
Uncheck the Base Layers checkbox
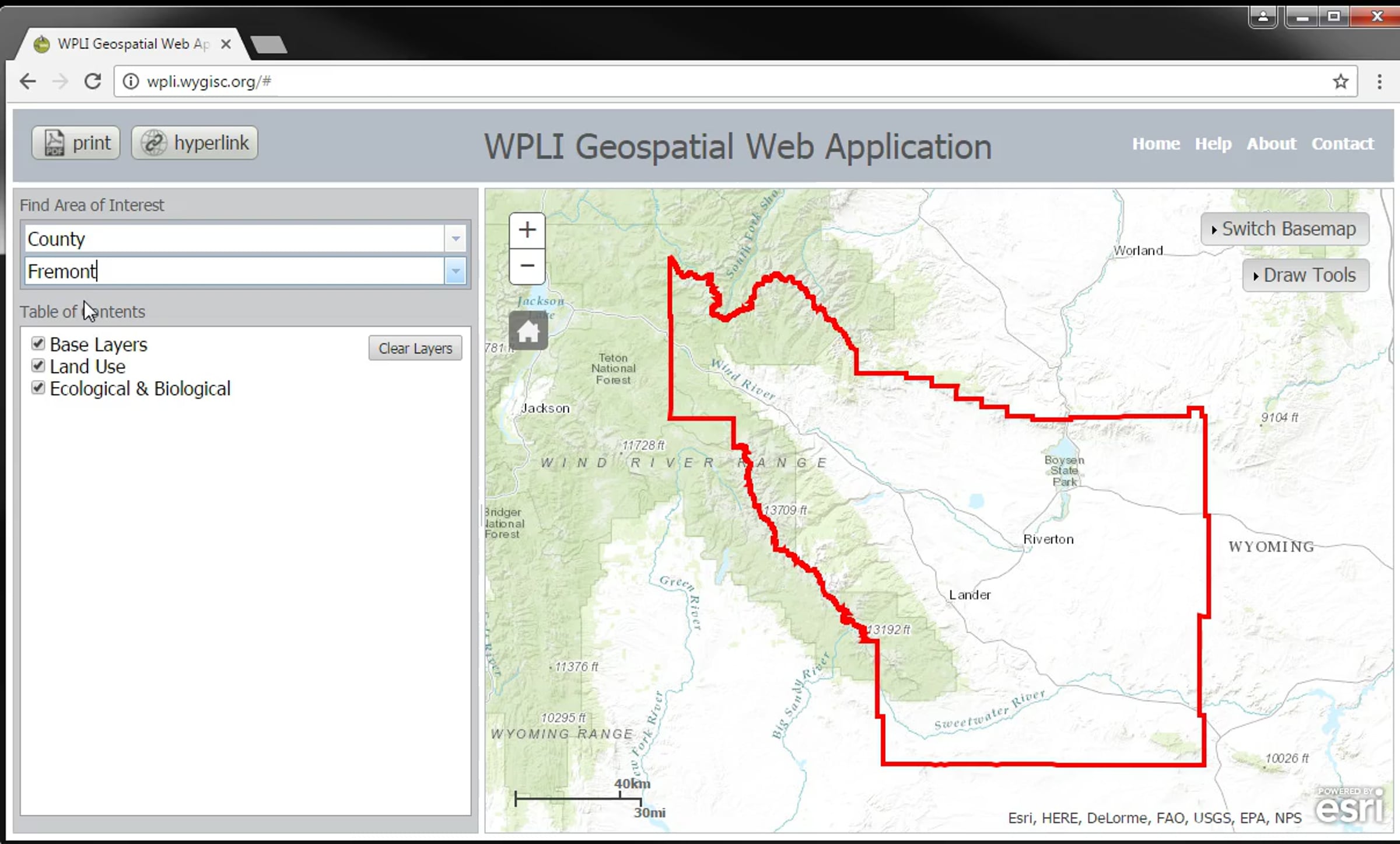pyautogui.click(x=38, y=343)
